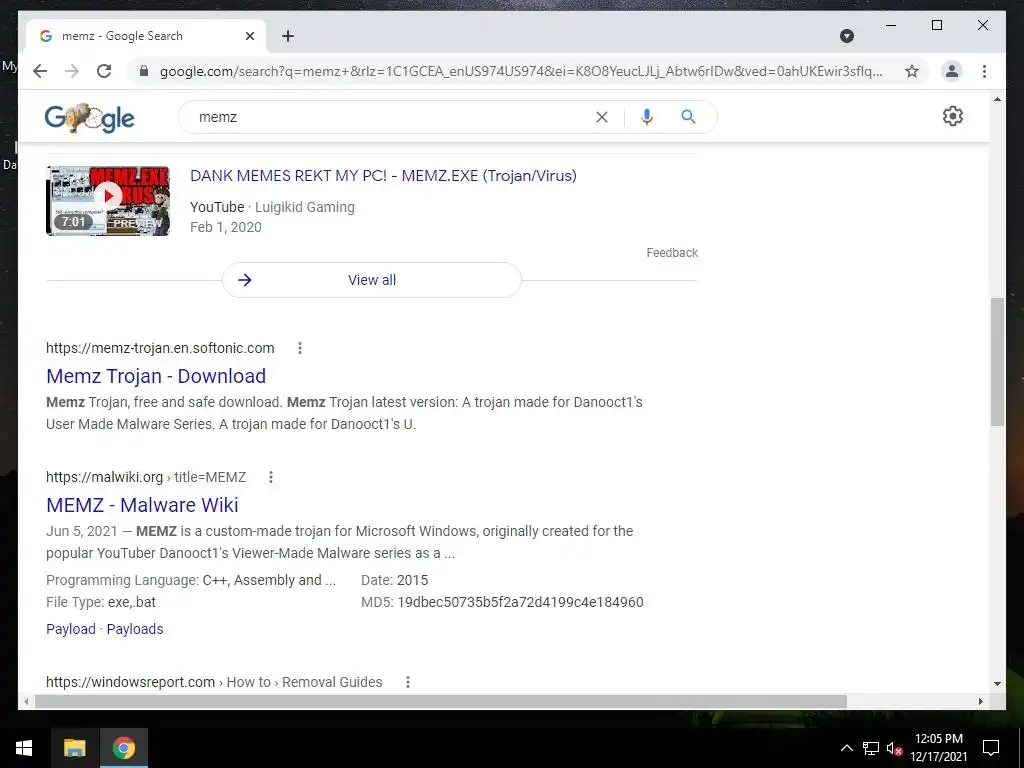The image size is (1024, 768).
Task: Play the MEMZ.EXE video thumbnail
Action: click(x=108, y=200)
